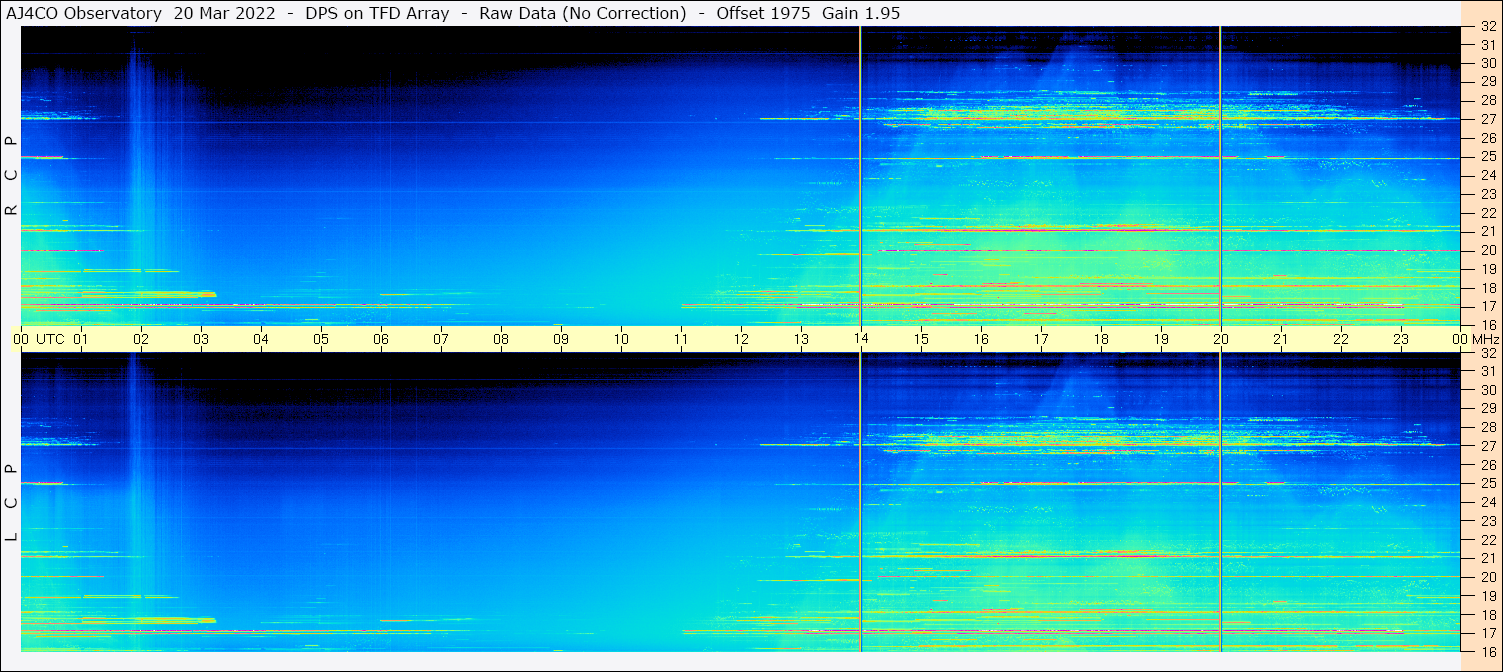Click hour '01' on the time axis
Screen dimensions: 1503x672
click(81, 339)
